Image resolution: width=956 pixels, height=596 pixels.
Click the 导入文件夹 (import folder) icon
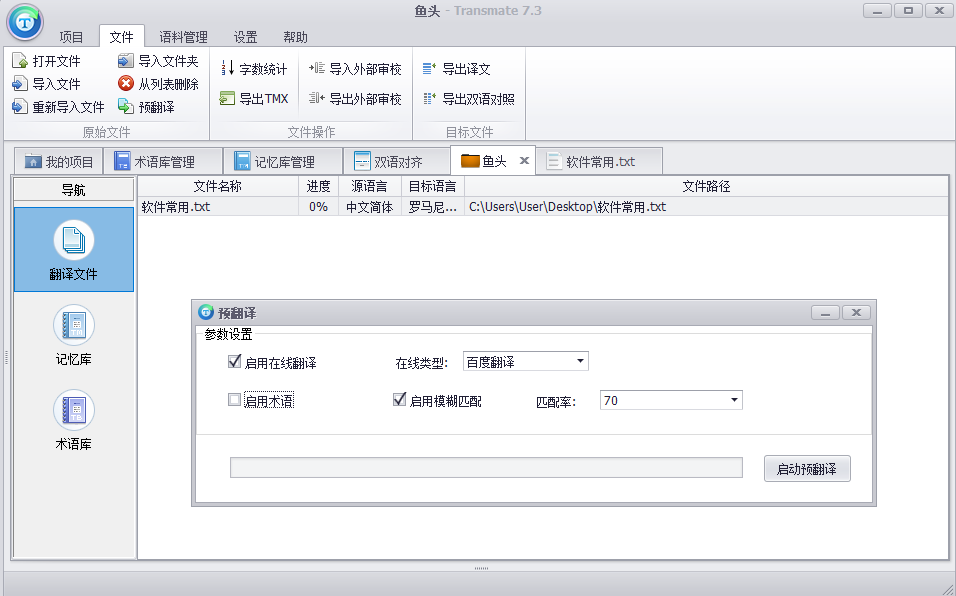click(x=126, y=61)
